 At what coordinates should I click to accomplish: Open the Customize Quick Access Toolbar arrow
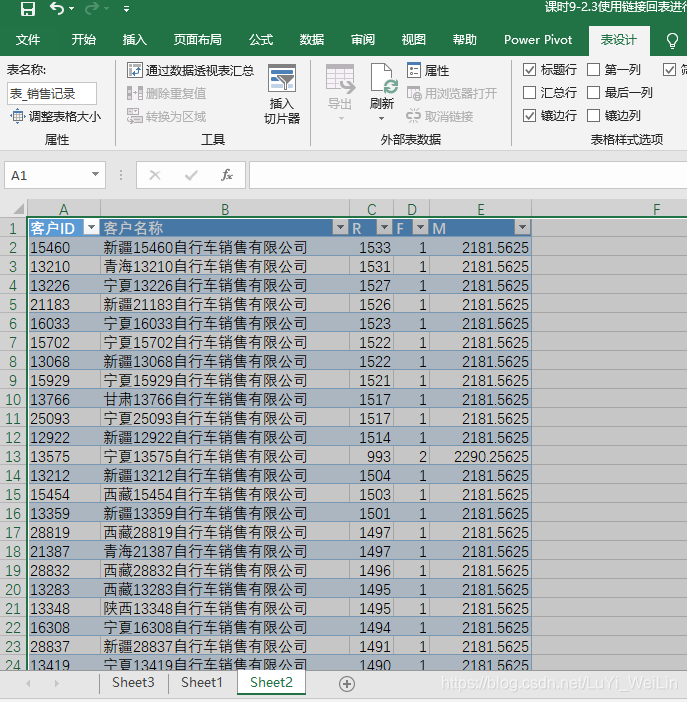pos(127,9)
